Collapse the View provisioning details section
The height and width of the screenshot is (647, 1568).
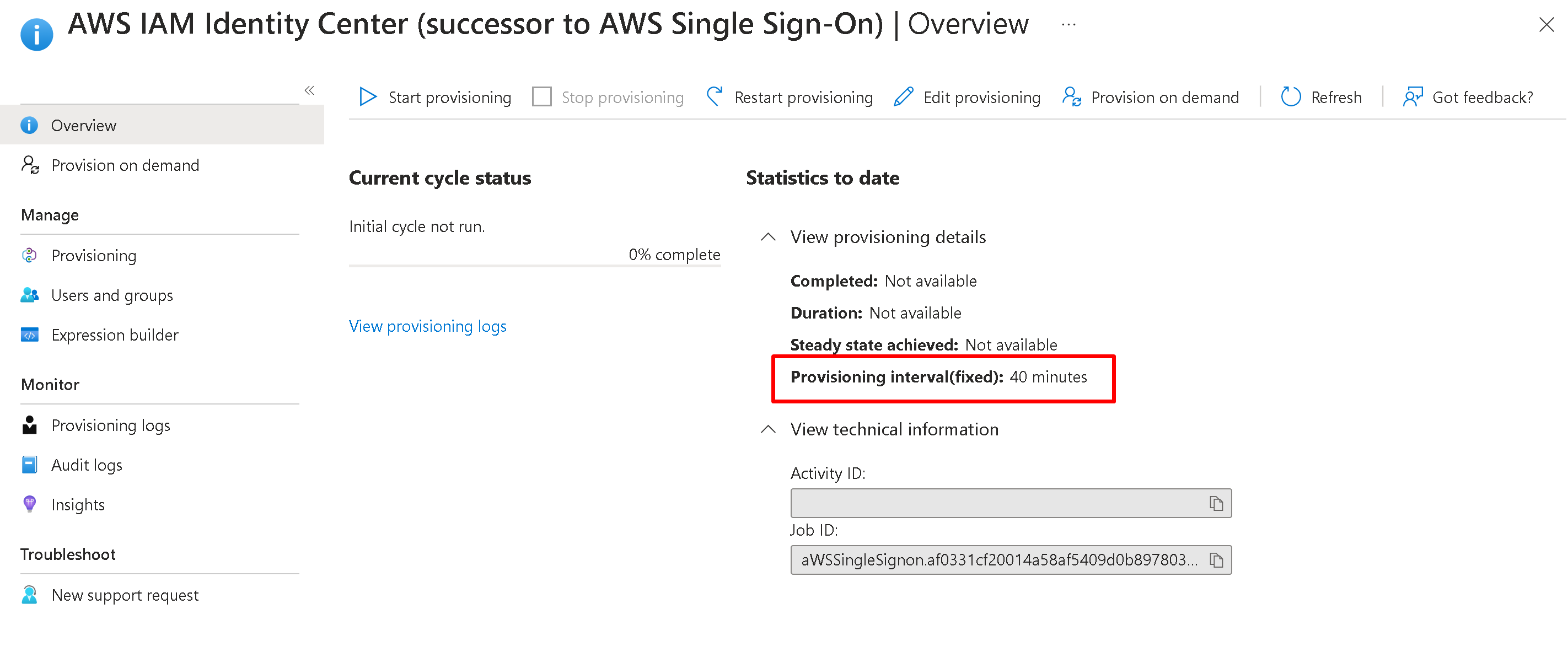(768, 237)
